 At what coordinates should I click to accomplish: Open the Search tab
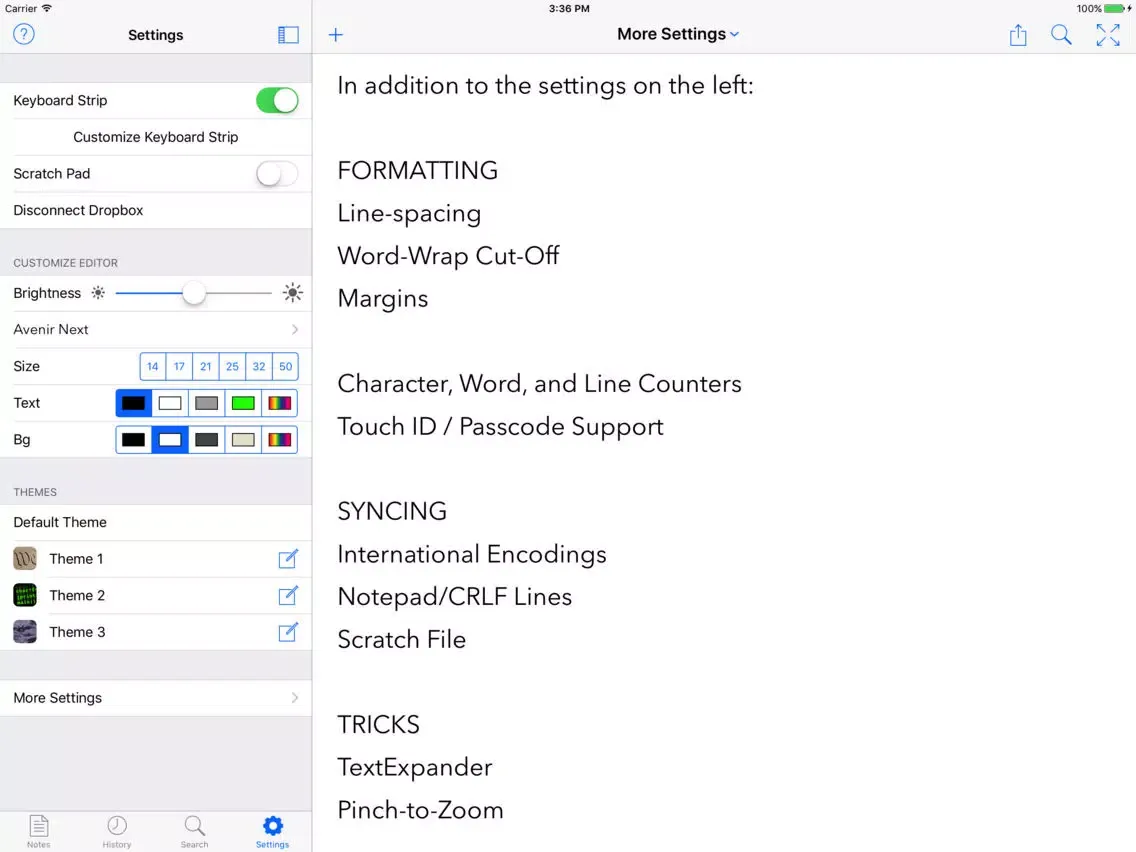point(194,831)
